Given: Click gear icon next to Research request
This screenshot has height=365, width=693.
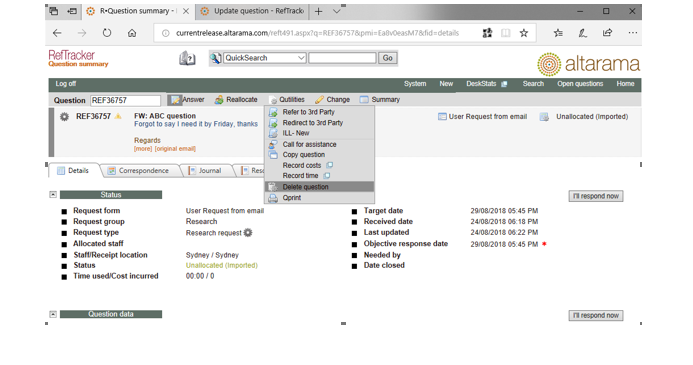Looking at the screenshot, I should (x=248, y=232).
